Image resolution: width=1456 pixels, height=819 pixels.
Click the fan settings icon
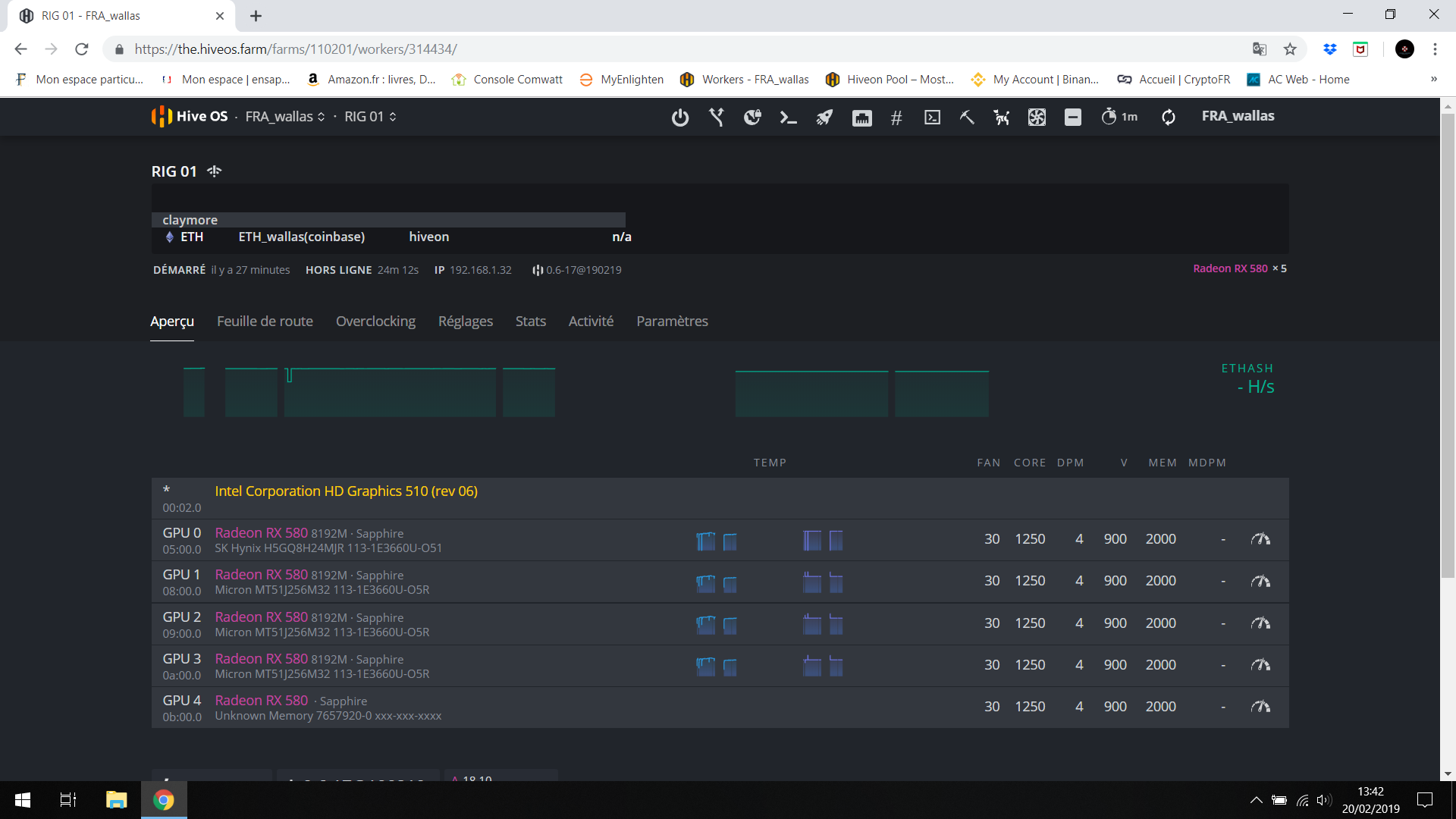click(1037, 118)
